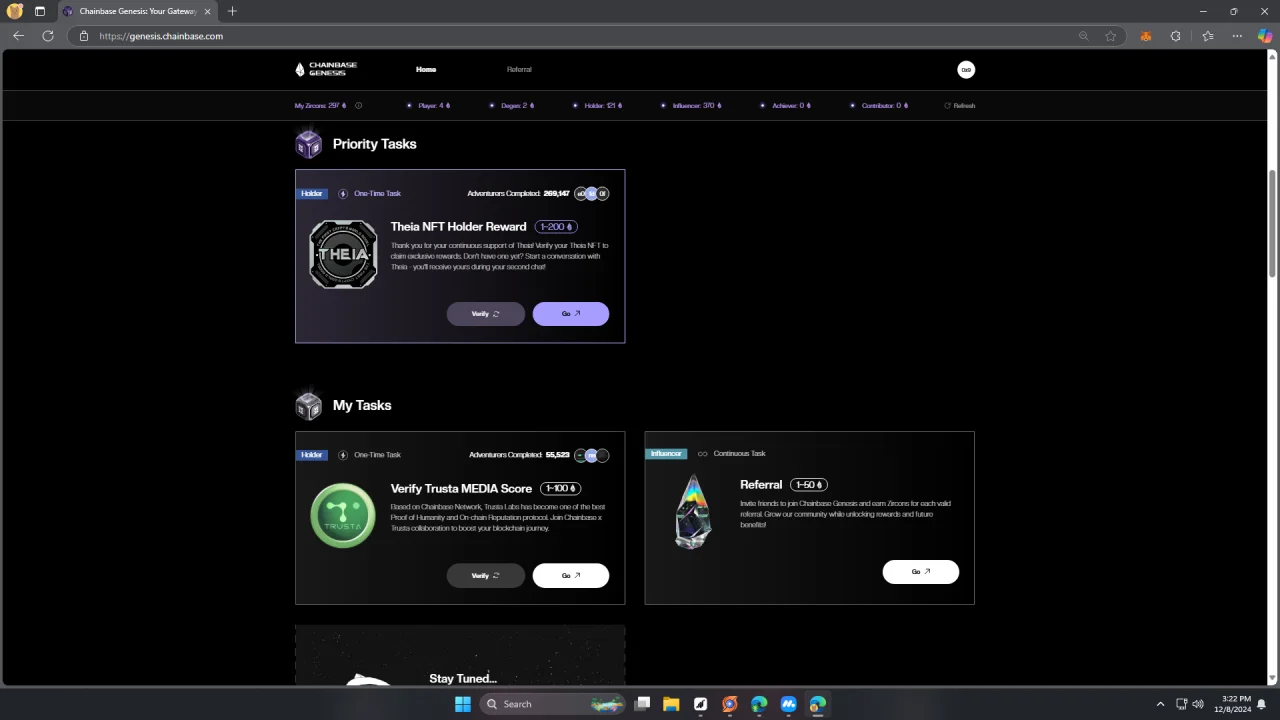The width and height of the screenshot is (1280, 720).
Task: Launch File Explorer from the taskbar
Action: [x=671, y=704]
